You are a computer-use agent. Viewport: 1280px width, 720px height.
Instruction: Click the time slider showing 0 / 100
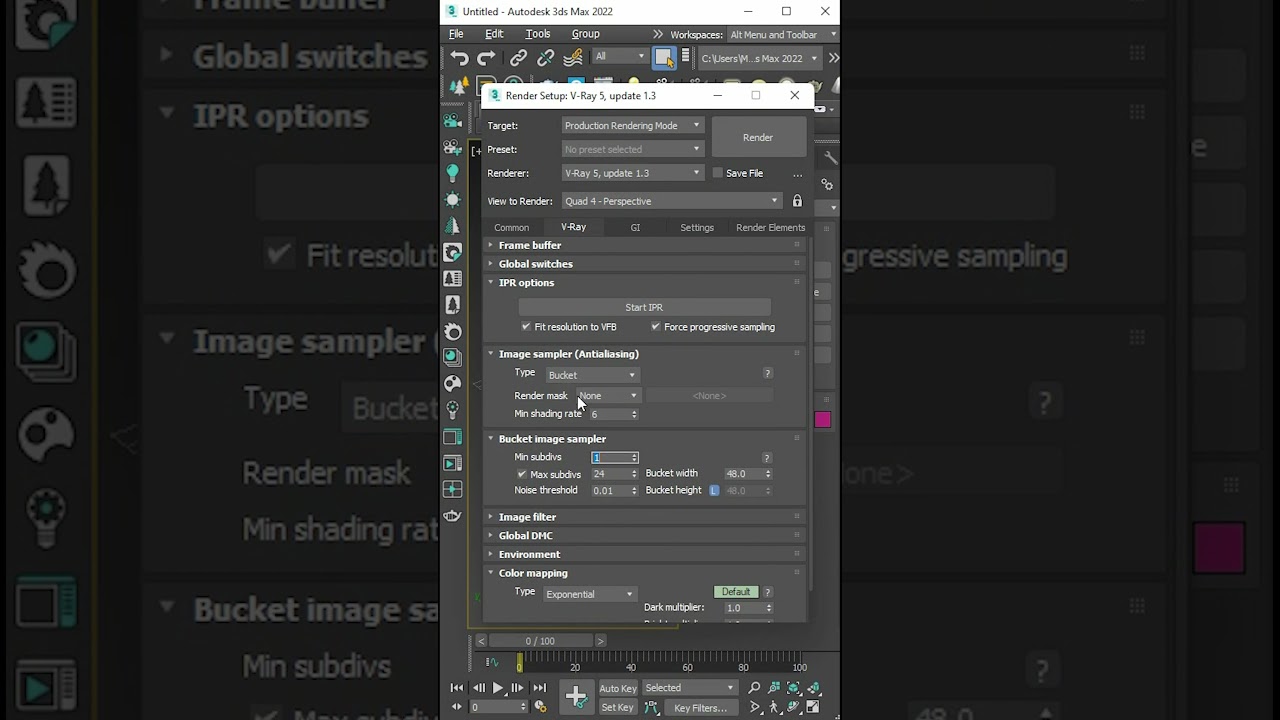coord(540,641)
